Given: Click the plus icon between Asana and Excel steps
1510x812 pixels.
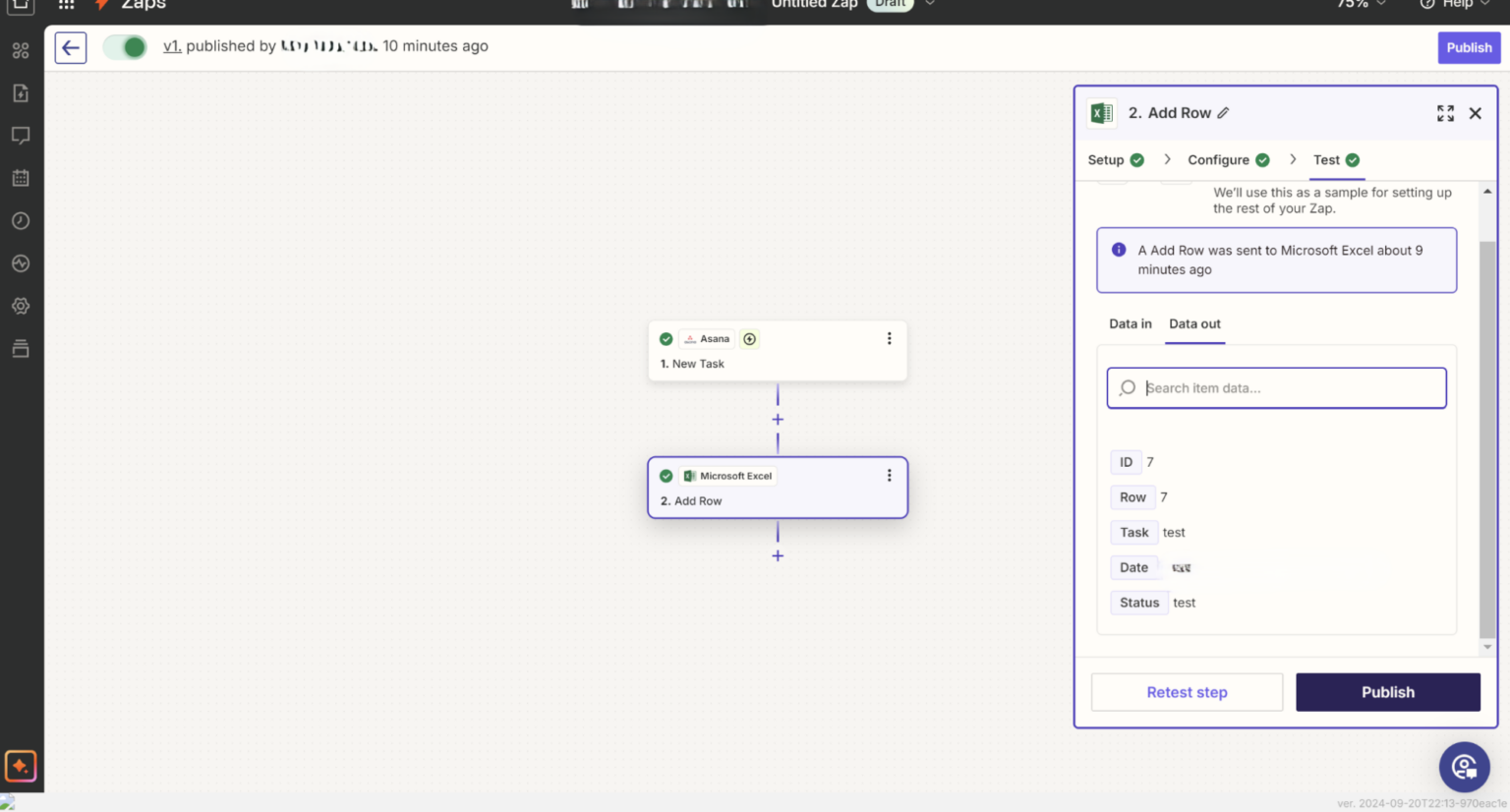Looking at the screenshot, I should click(x=777, y=419).
